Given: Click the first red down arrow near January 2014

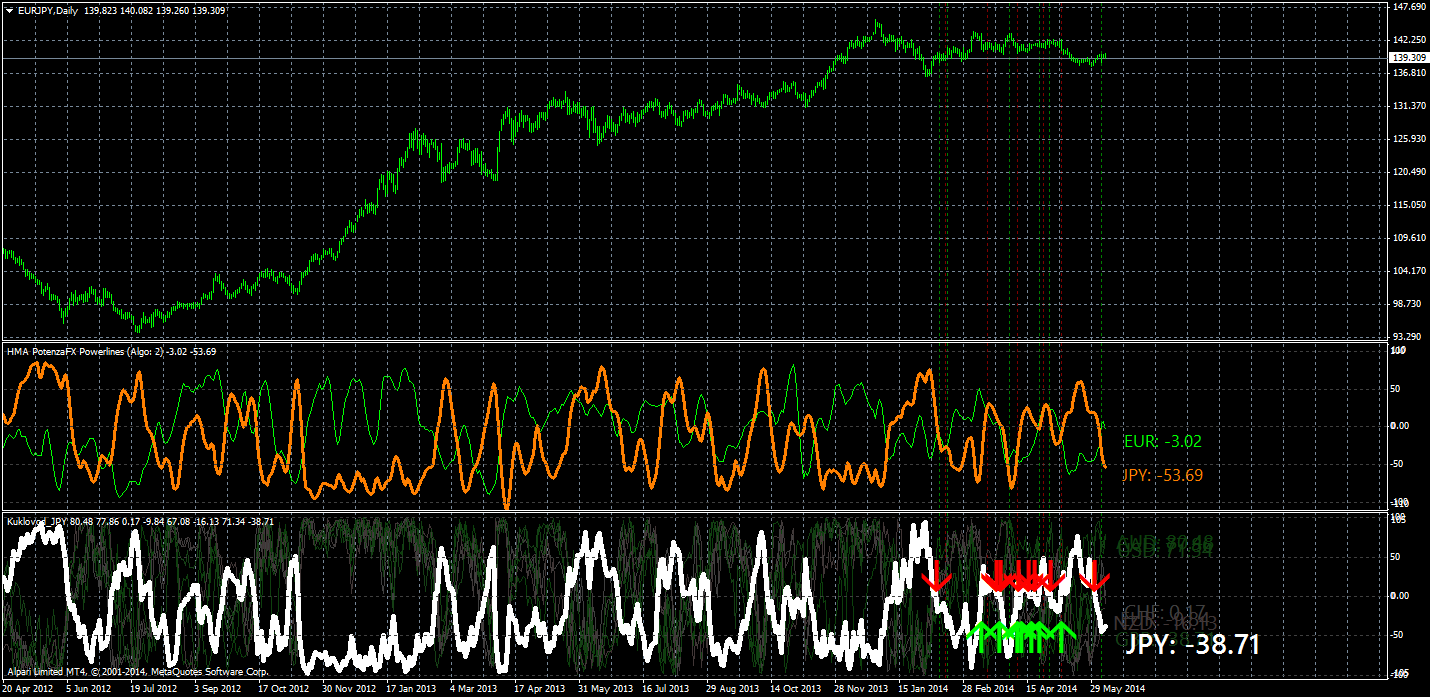Looking at the screenshot, I should point(937,576).
